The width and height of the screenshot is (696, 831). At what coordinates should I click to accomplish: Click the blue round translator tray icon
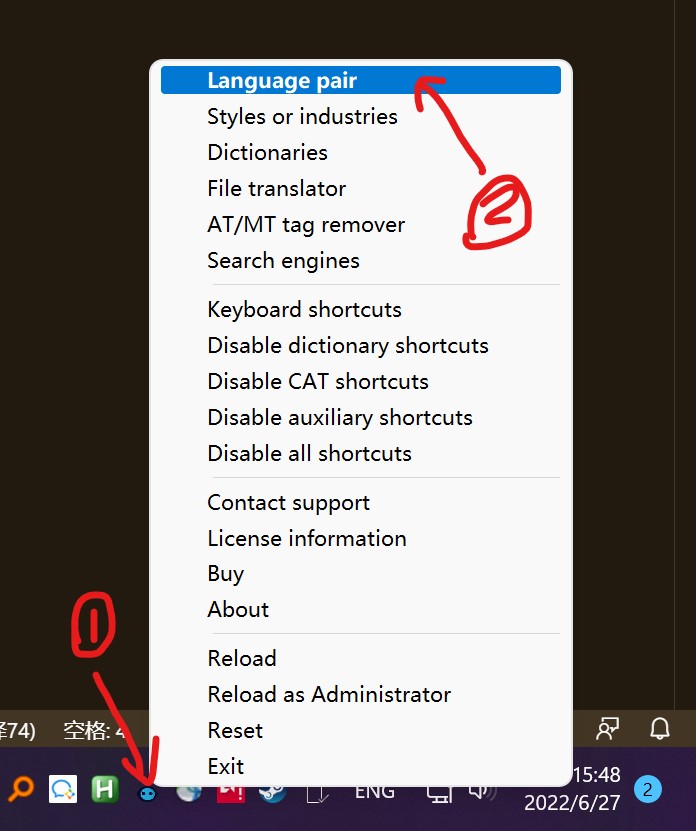[x=147, y=791]
